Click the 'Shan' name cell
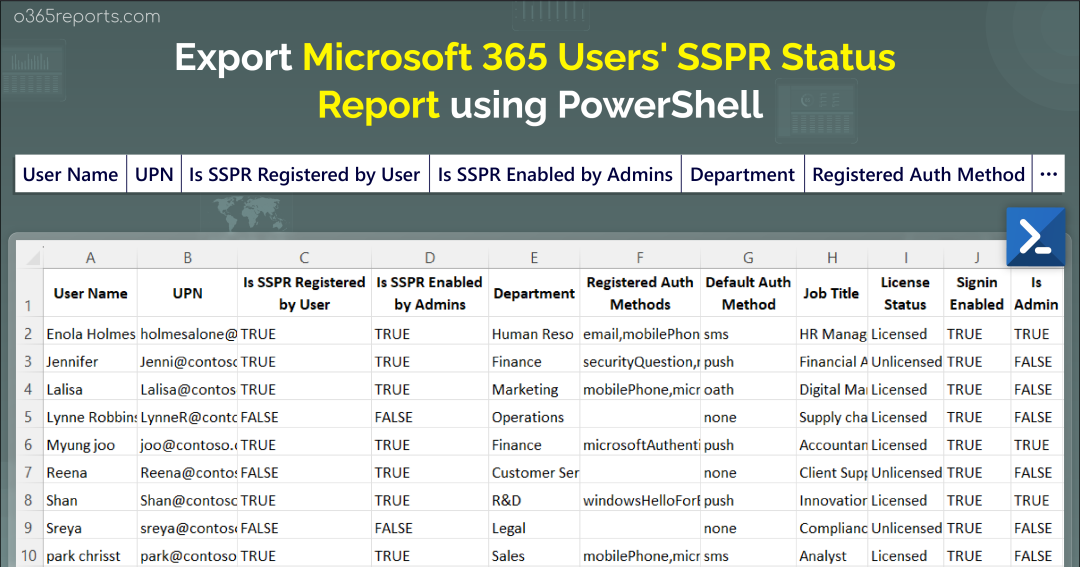The width and height of the screenshot is (1080, 567). click(90, 500)
